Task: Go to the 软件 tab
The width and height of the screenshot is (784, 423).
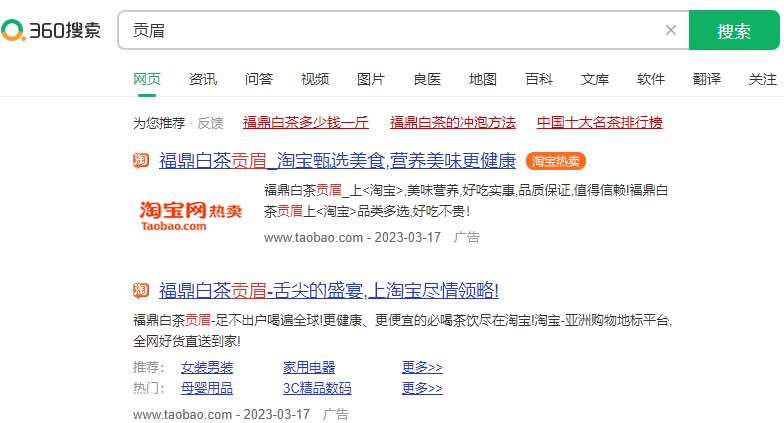Action: coord(651,79)
